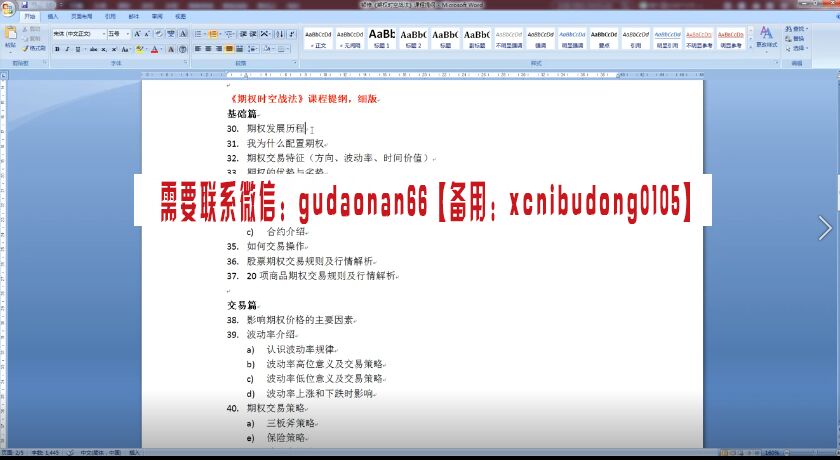Open the Select (选择) dropdown
The height and width of the screenshot is (460, 840).
pyautogui.click(x=797, y=48)
